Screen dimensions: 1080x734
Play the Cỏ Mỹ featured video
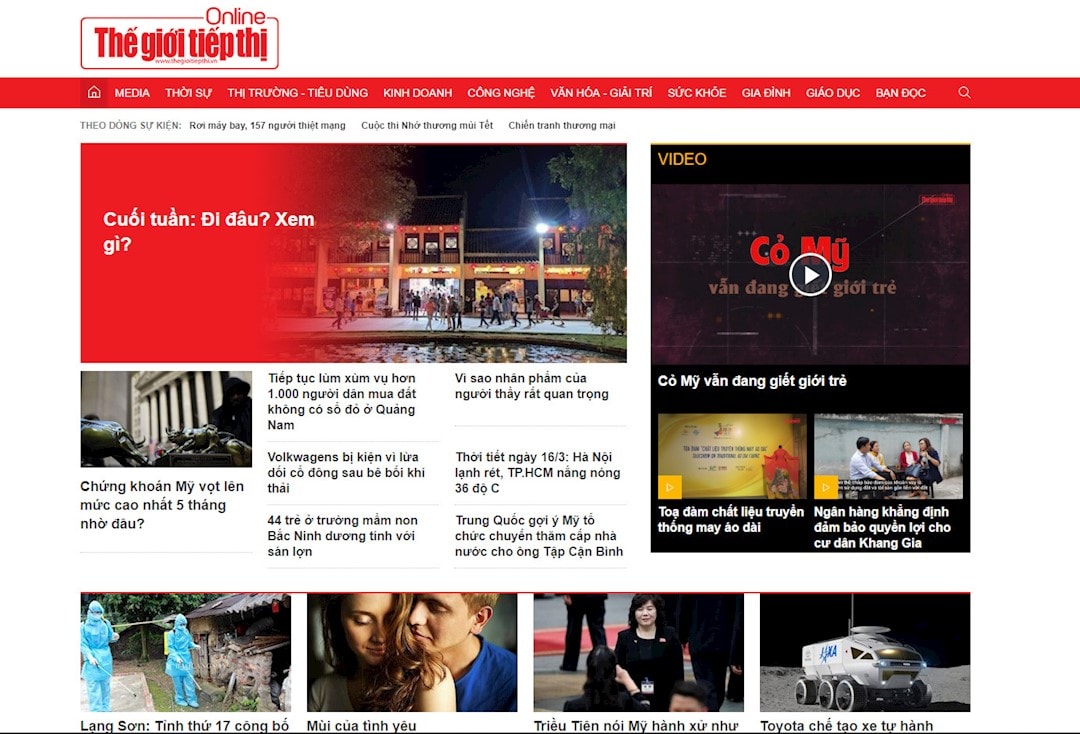coord(809,275)
